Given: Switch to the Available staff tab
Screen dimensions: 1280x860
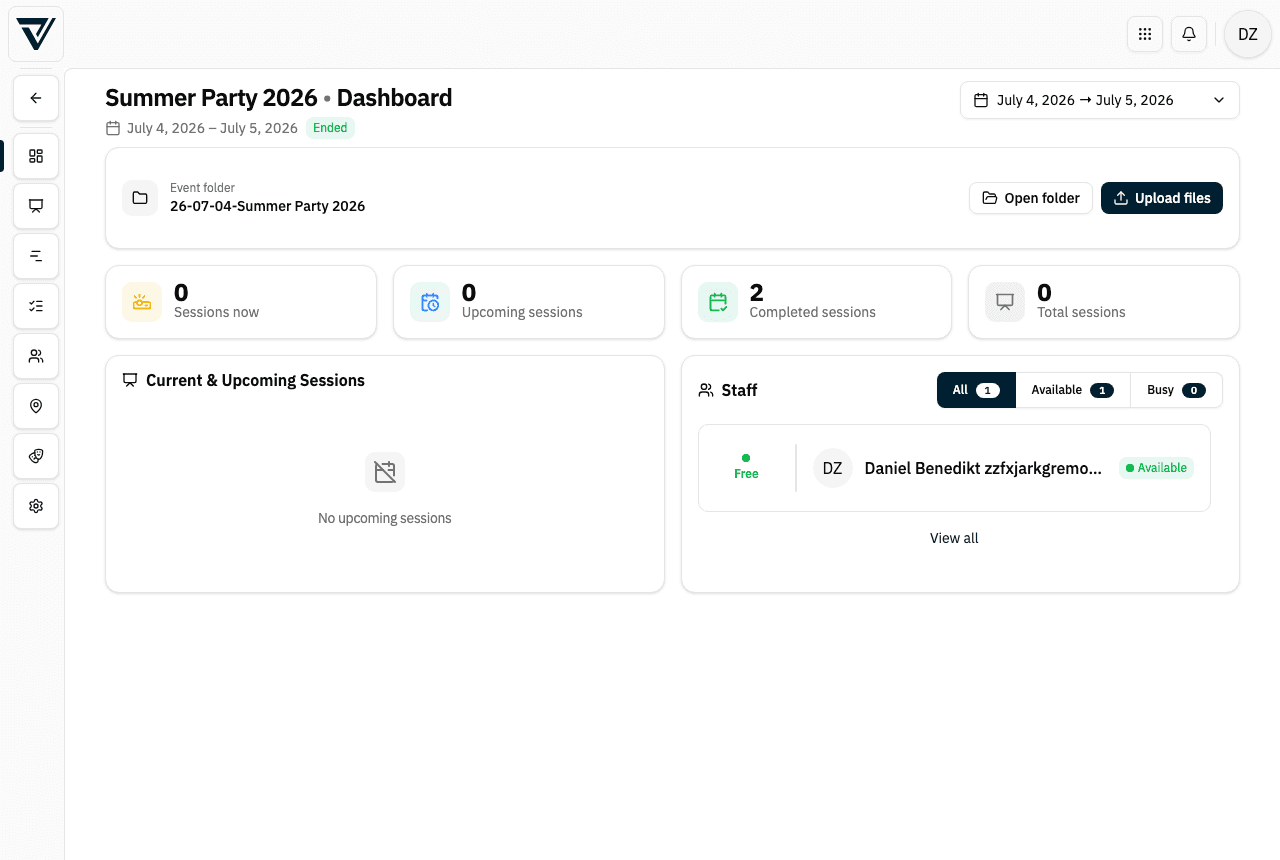Looking at the screenshot, I should pos(1073,390).
